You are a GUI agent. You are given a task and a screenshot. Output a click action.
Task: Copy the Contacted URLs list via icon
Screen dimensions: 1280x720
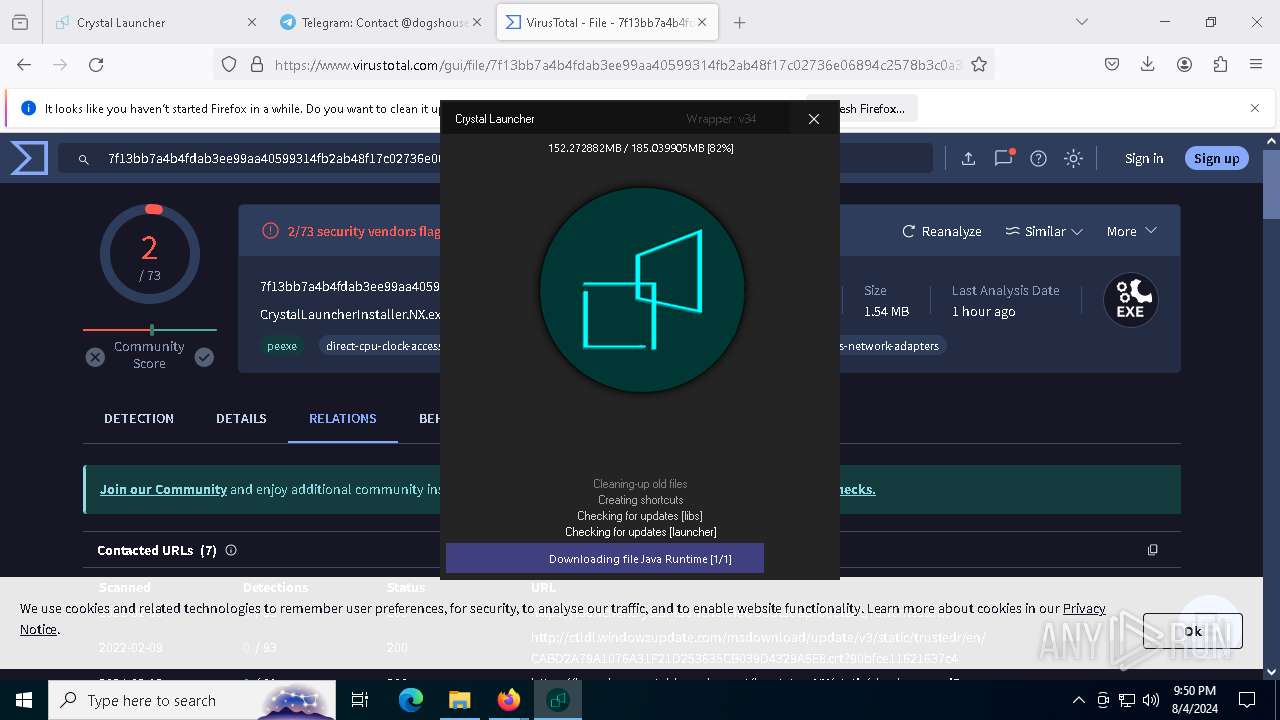(1152, 550)
